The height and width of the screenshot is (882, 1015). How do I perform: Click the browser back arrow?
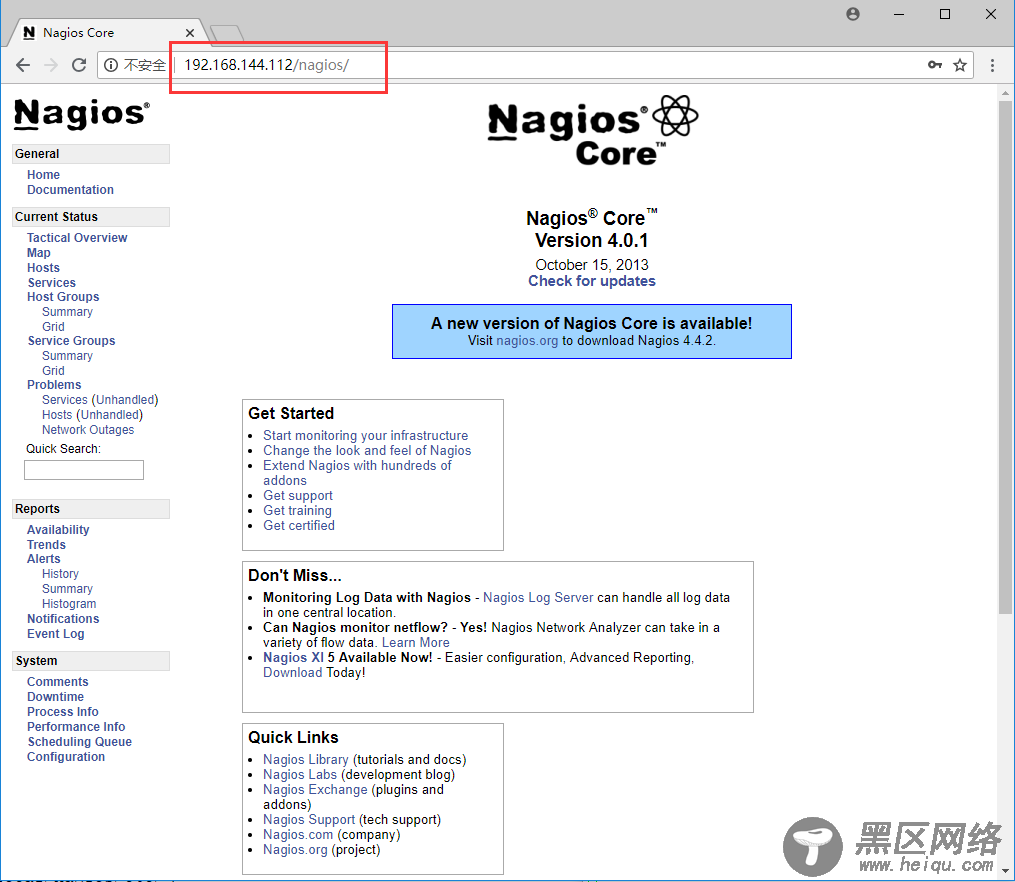click(x=23, y=65)
